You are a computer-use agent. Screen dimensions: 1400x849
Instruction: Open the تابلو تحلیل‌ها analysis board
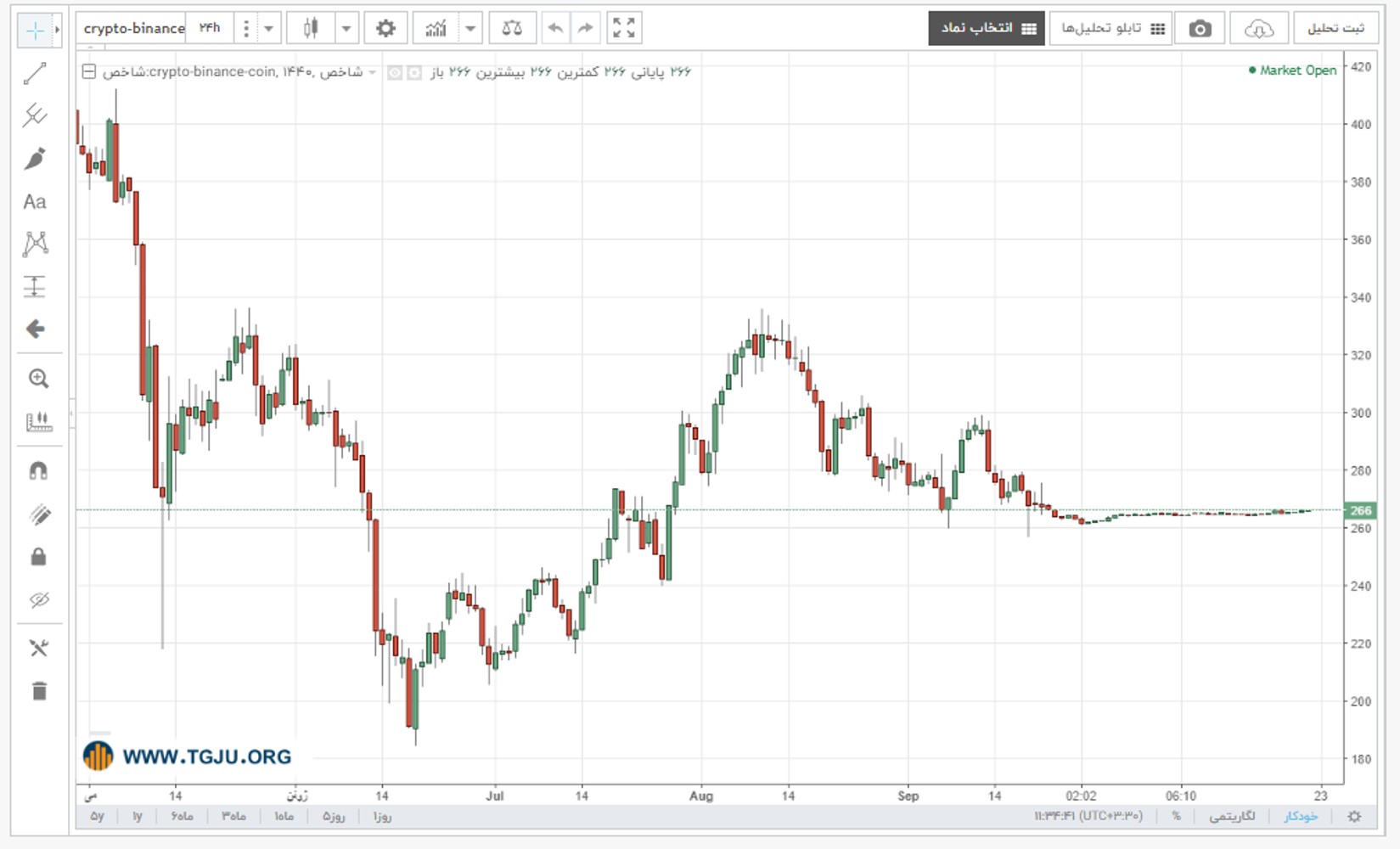tap(1110, 29)
